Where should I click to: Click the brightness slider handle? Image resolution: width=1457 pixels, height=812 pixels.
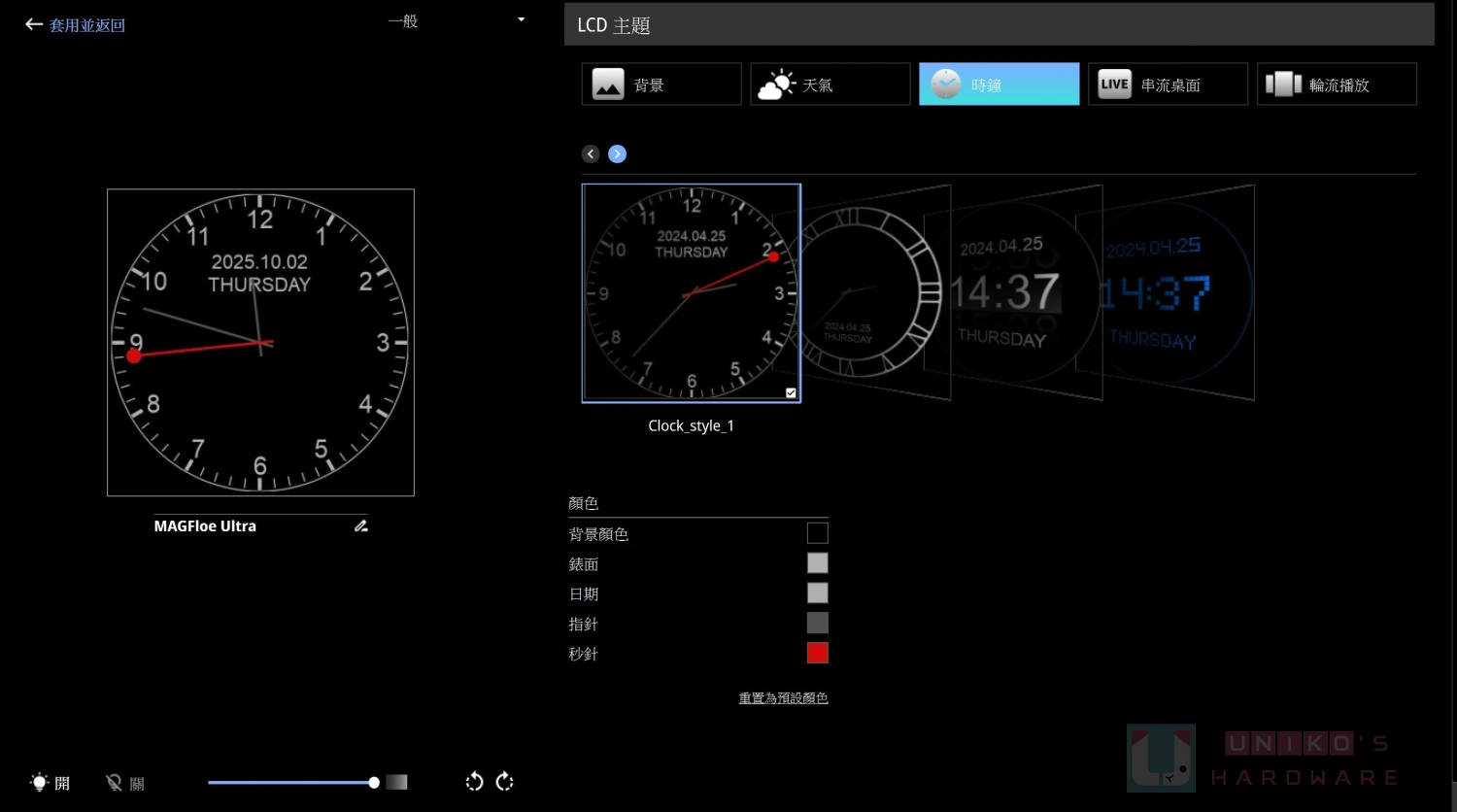tap(374, 782)
